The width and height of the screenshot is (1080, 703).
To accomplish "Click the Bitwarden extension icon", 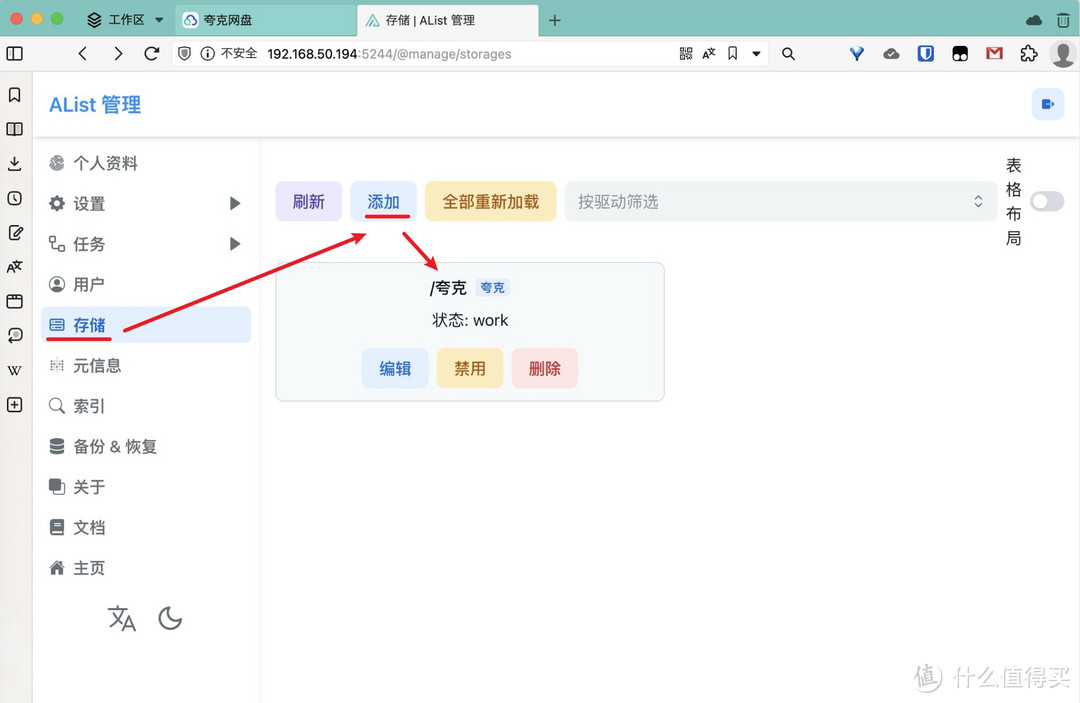I will click(x=926, y=54).
